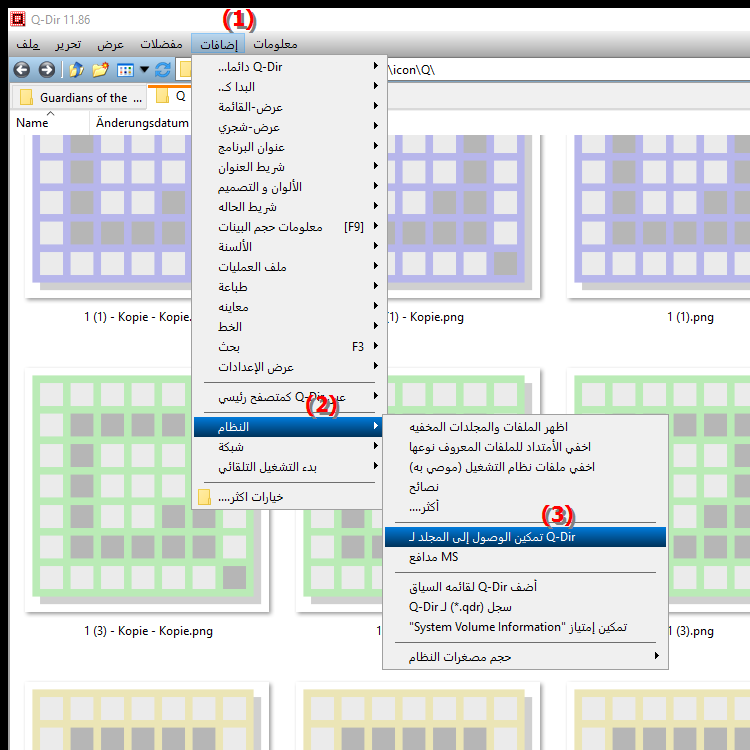
Task: Click the نصائح menu entry
Action: tap(525, 487)
